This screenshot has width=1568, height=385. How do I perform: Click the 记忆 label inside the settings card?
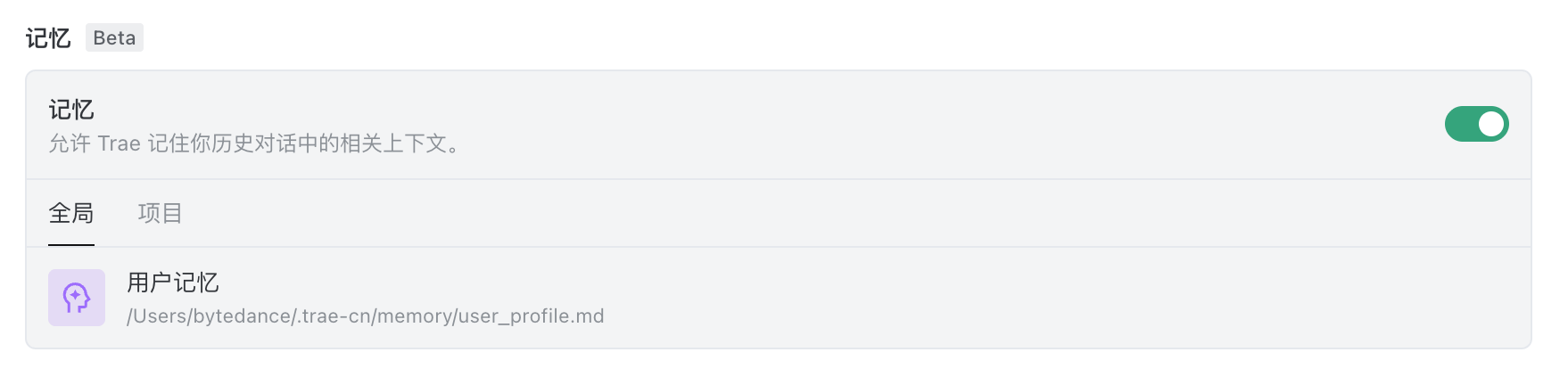pyautogui.click(x=71, y=110)
